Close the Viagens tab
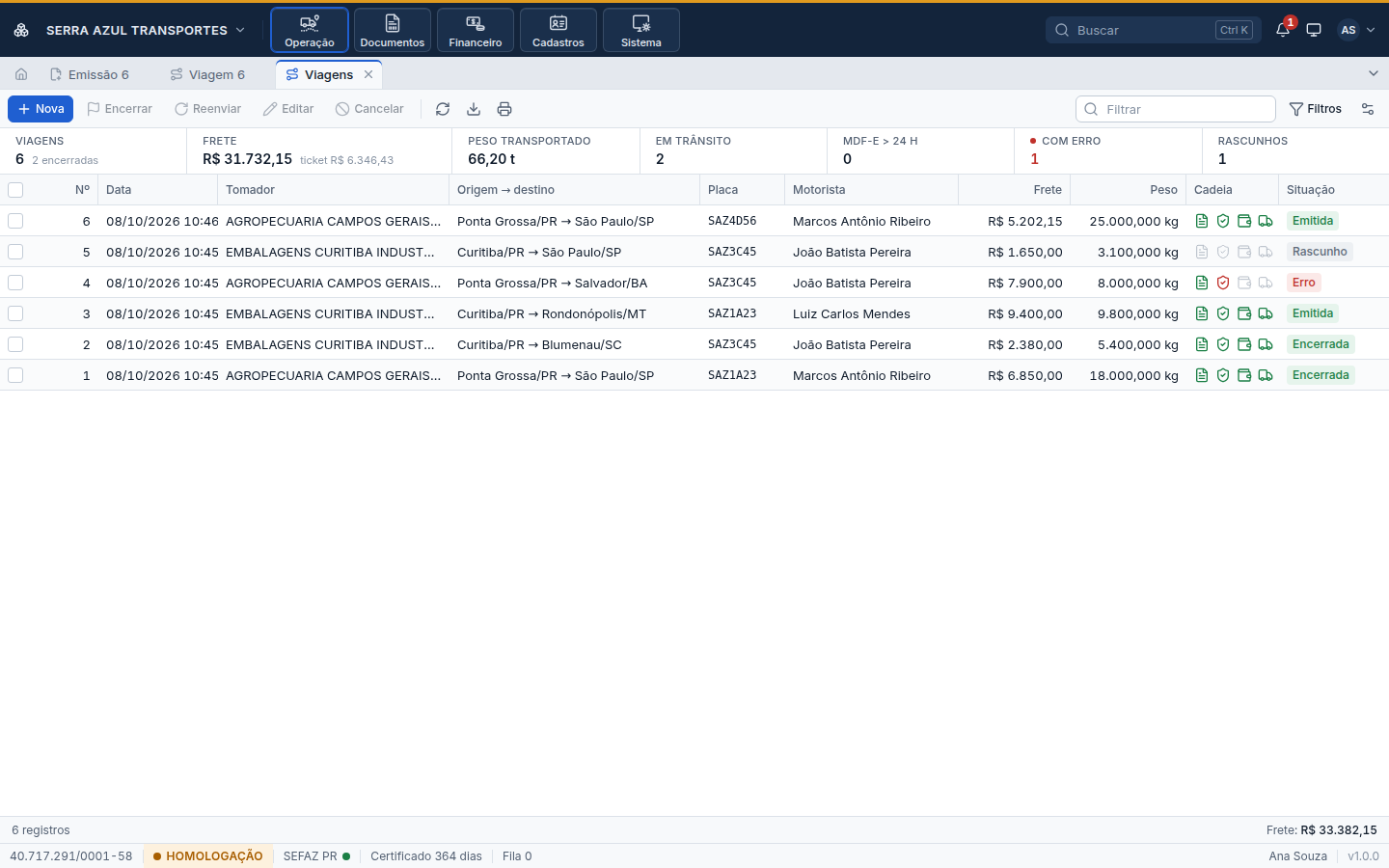Screen dimensions: 1389x868 pyautogui.click(x=368, y=74)
